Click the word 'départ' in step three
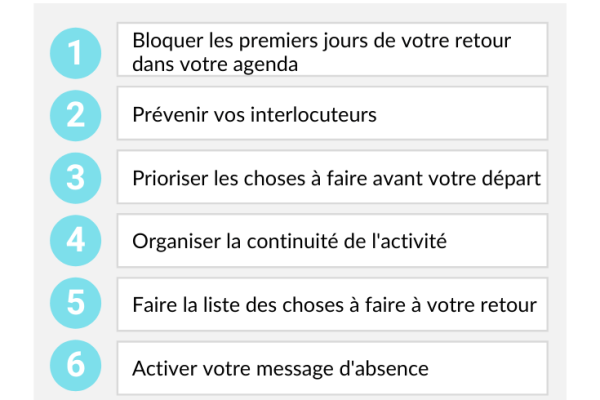This screenshot has height=400, width=600. [x=513, y=178]
